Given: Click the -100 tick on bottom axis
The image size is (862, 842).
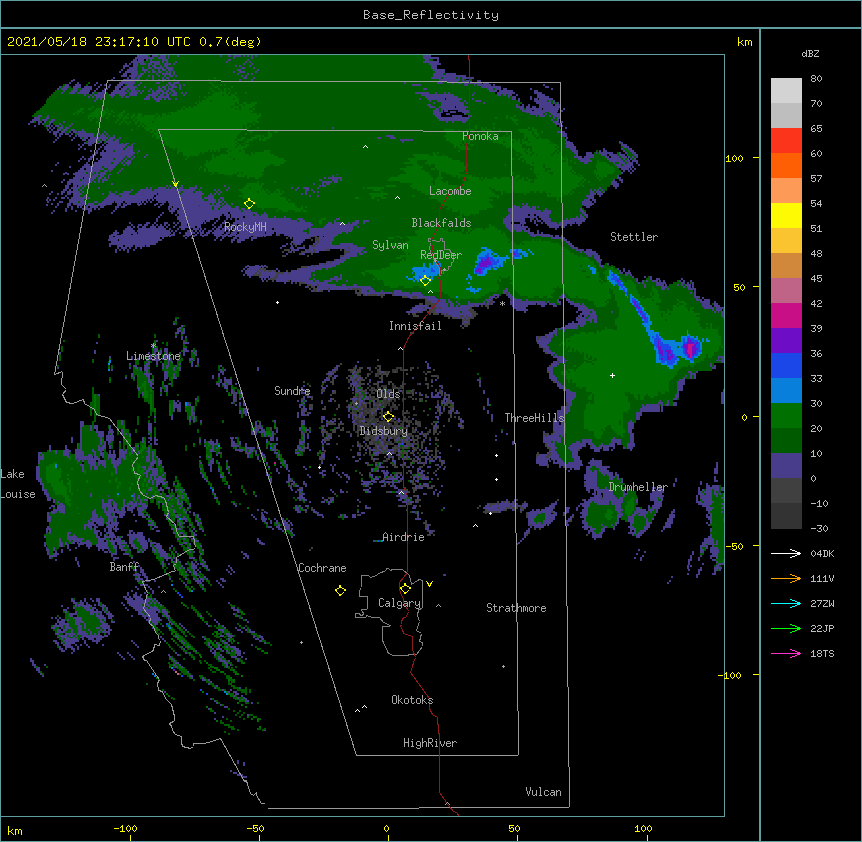Looking at the screenshot, I should [125, 828].
